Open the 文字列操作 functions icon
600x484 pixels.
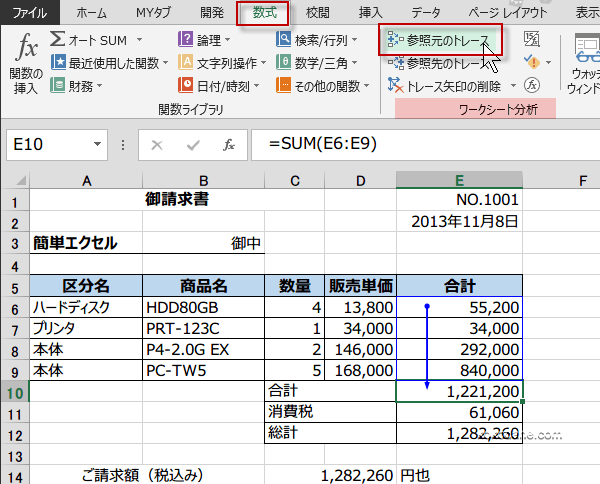point(186,62)
